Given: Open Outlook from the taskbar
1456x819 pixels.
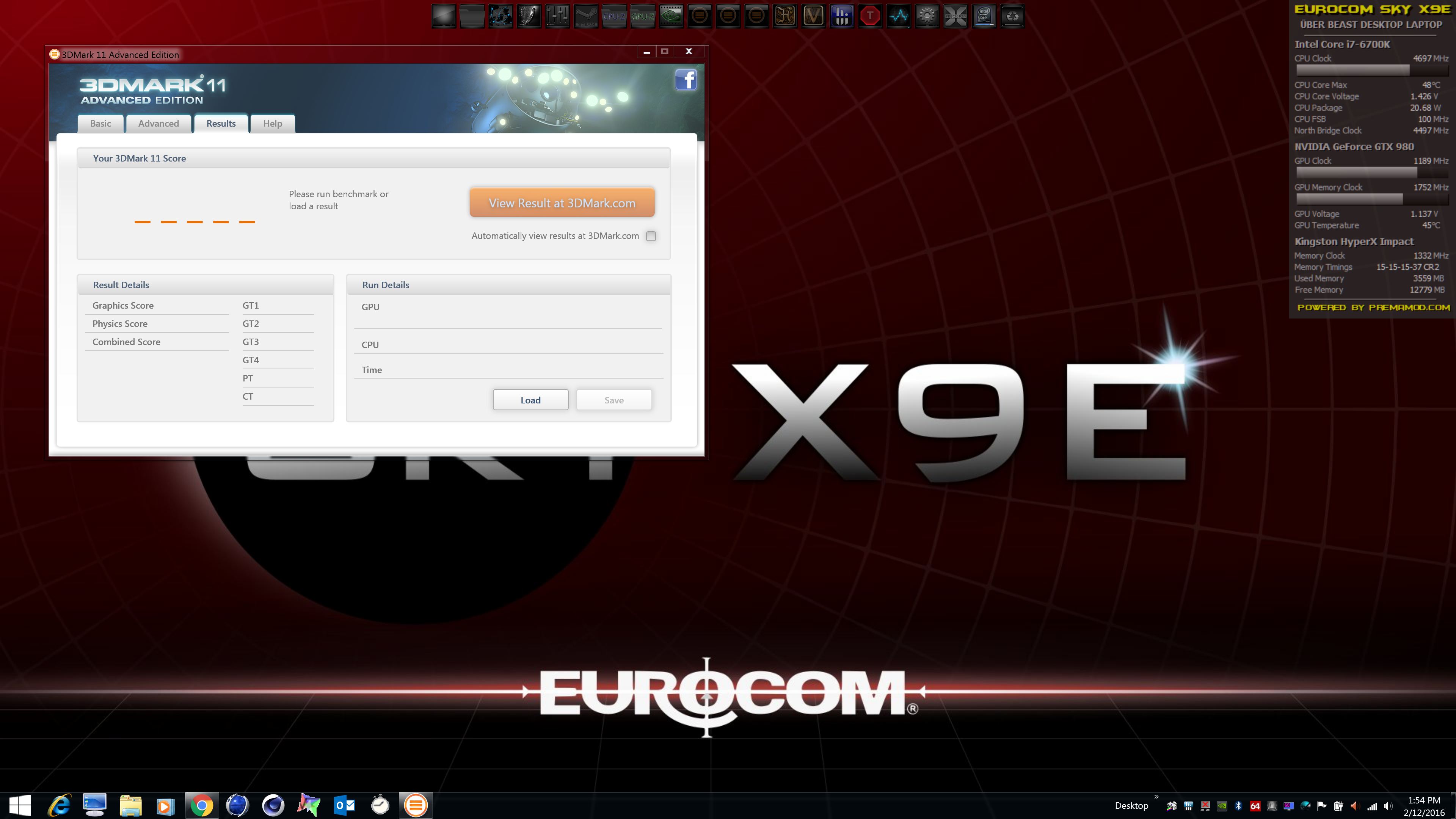Looking at the screenshot, I should (345, 805).
